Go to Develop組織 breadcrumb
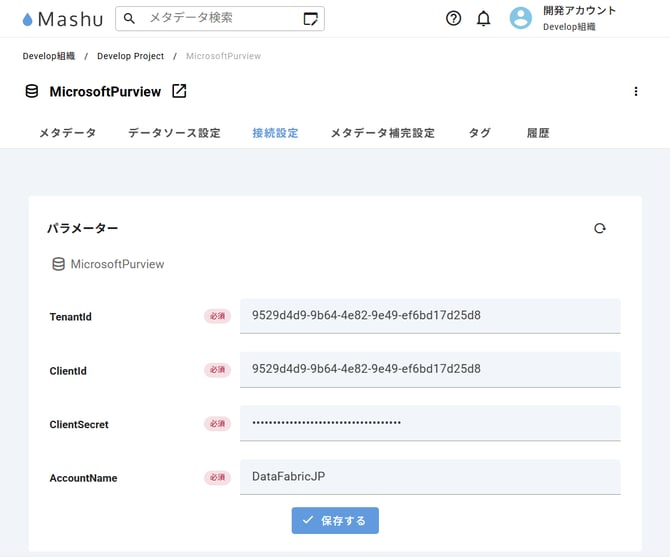This screenshot has height=557, width=670. [49, 56]
